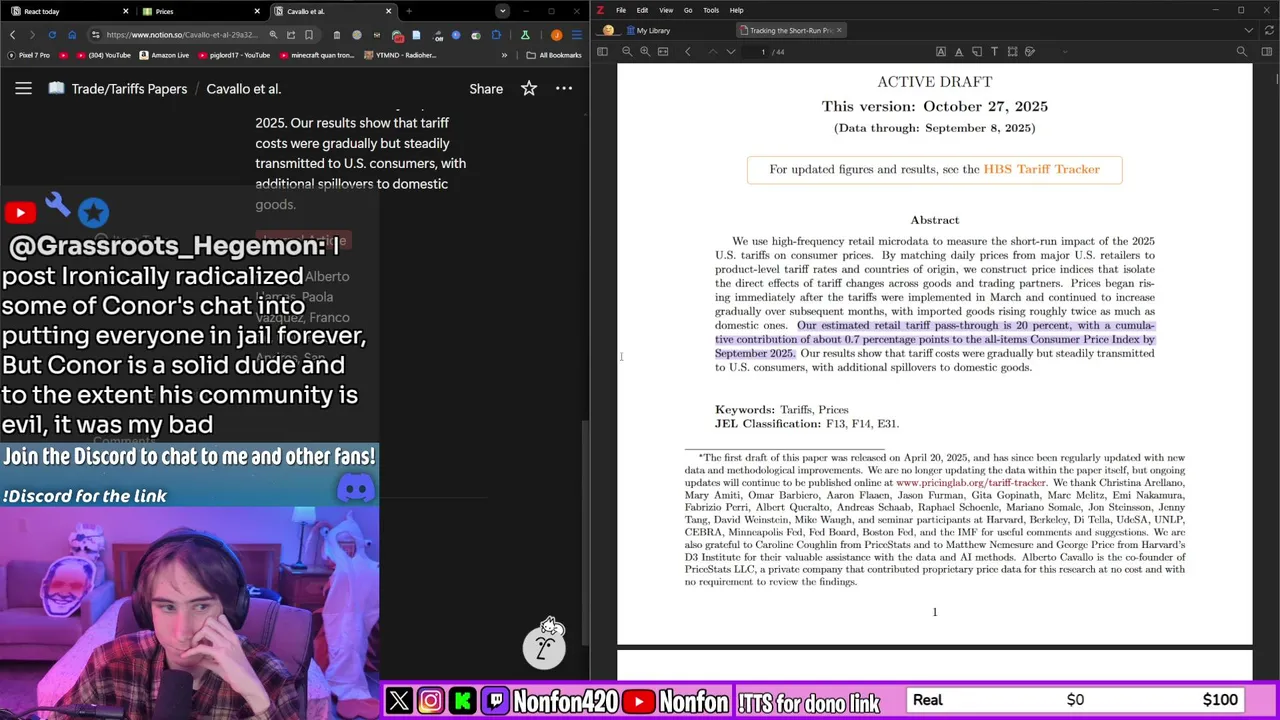Image resolution: width=1280 pixels, height=720 pixels.
Task: Go to next page in Zotero reader
Action: point(731,51)
